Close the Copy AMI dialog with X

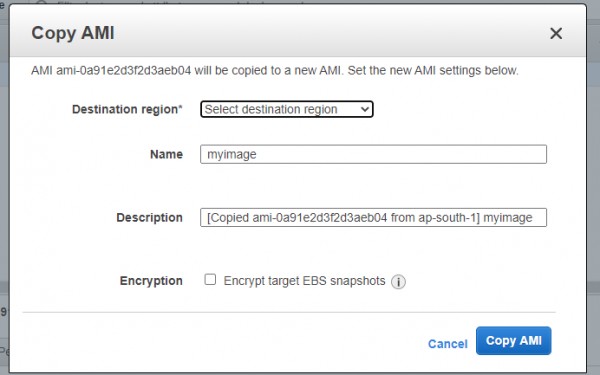[556, 33]
